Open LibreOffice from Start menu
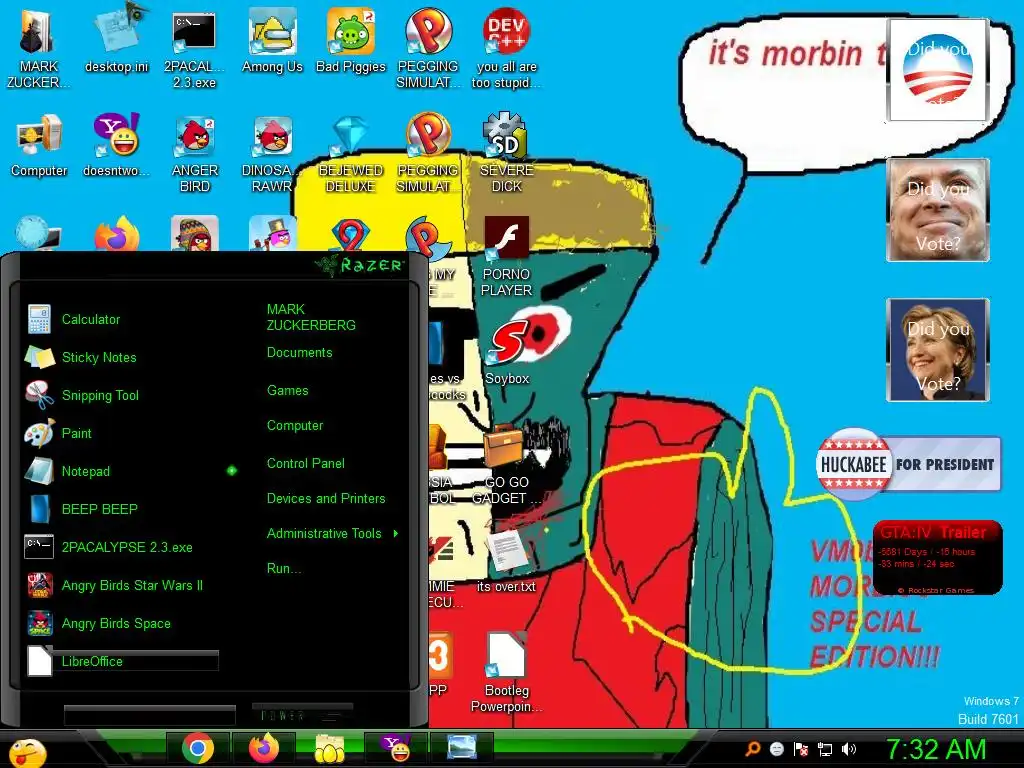Screen dimensions: 1024x768 point(121,661)
